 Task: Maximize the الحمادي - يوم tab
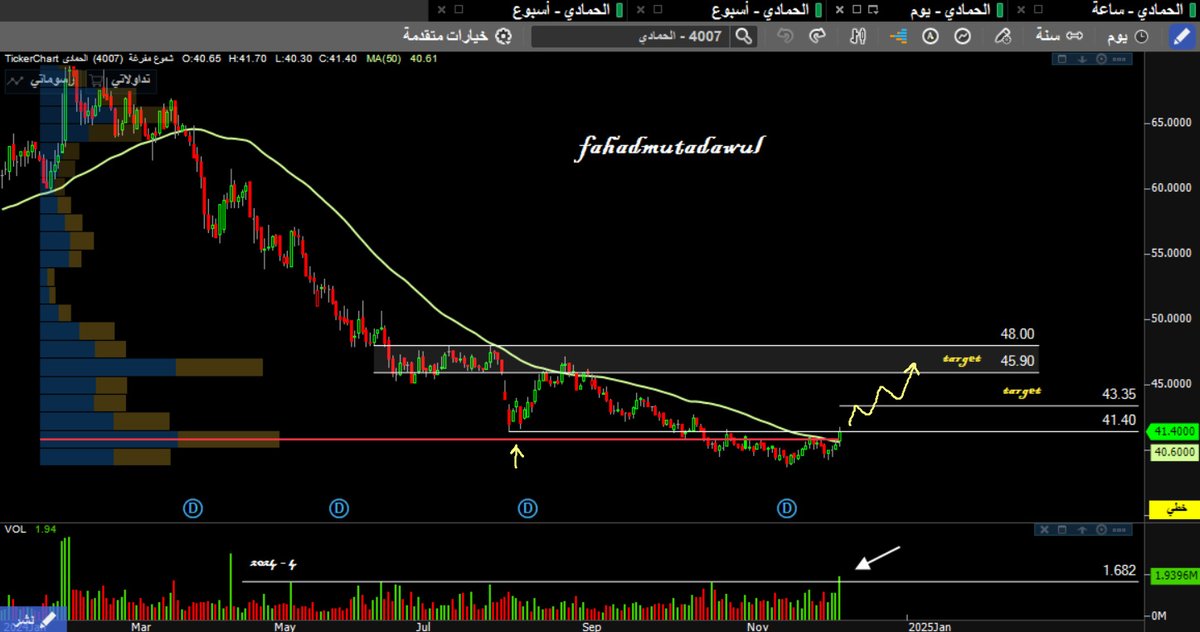click(x=857, y=9)
